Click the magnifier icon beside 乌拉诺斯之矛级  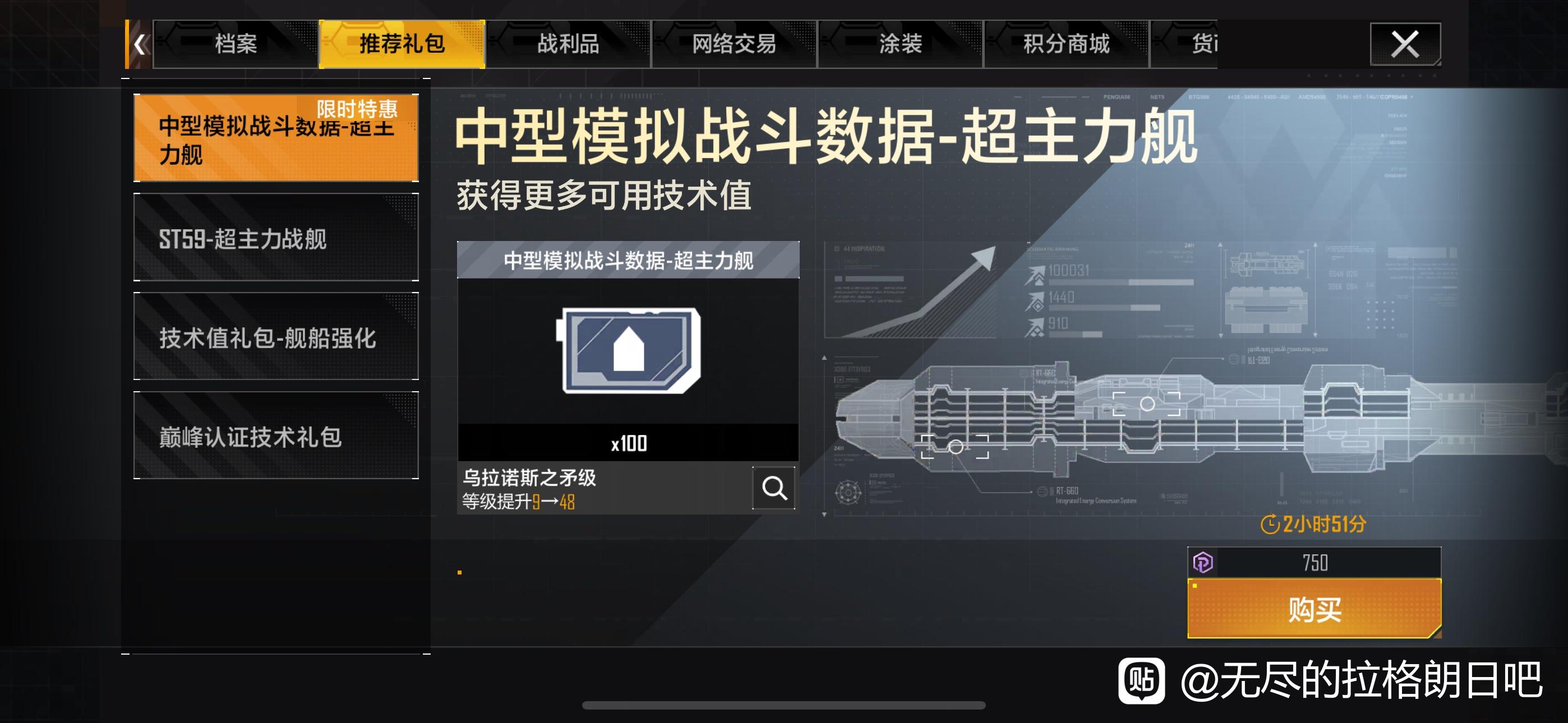coord(774,488)
